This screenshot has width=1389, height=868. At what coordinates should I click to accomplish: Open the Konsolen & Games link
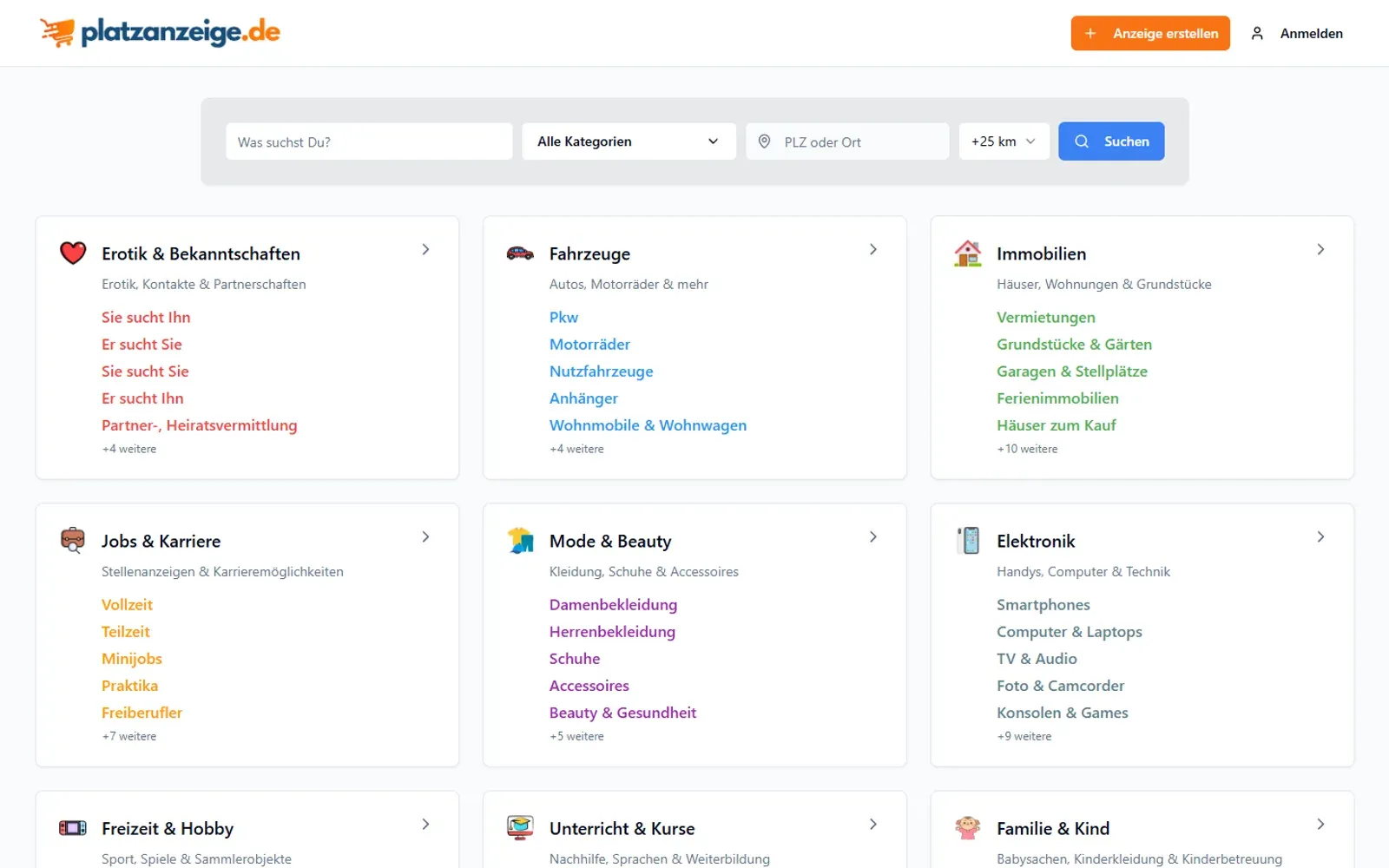[1063, 713]
